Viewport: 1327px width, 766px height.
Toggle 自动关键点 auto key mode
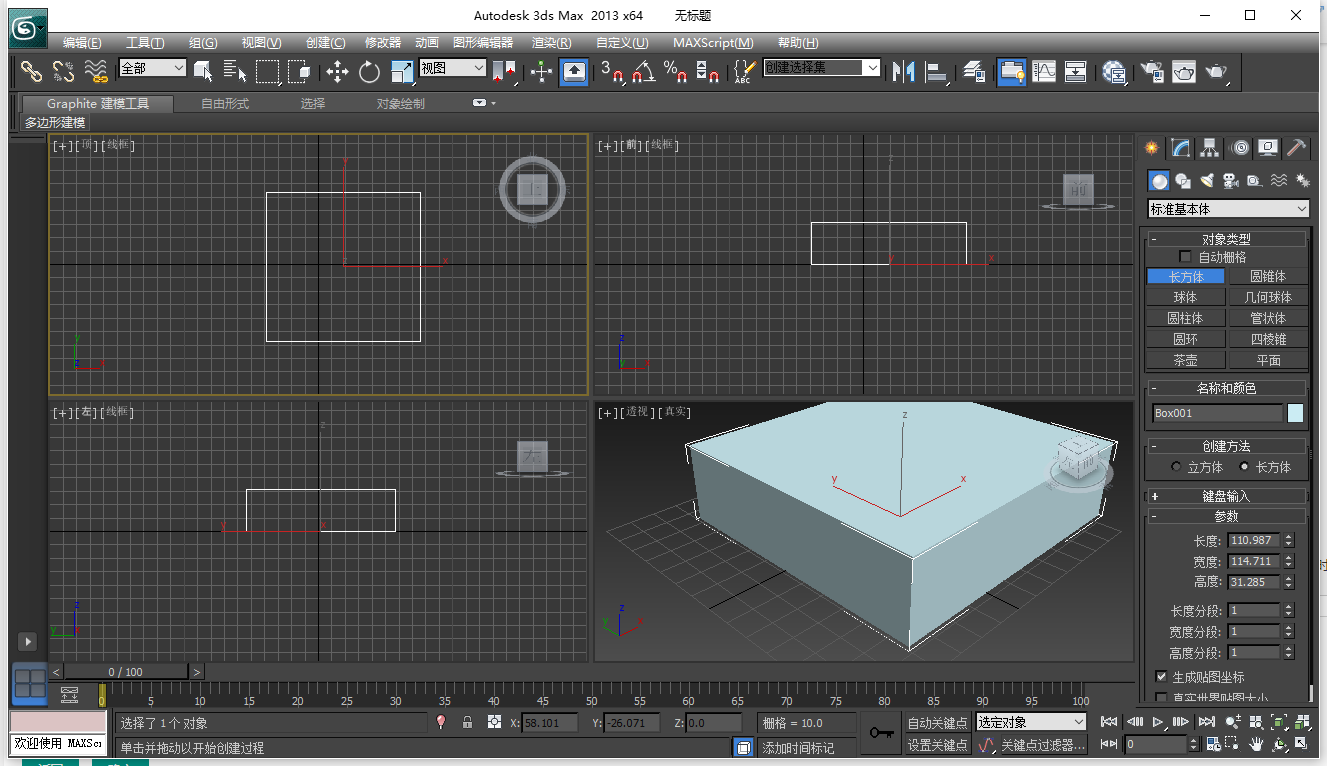937,722
